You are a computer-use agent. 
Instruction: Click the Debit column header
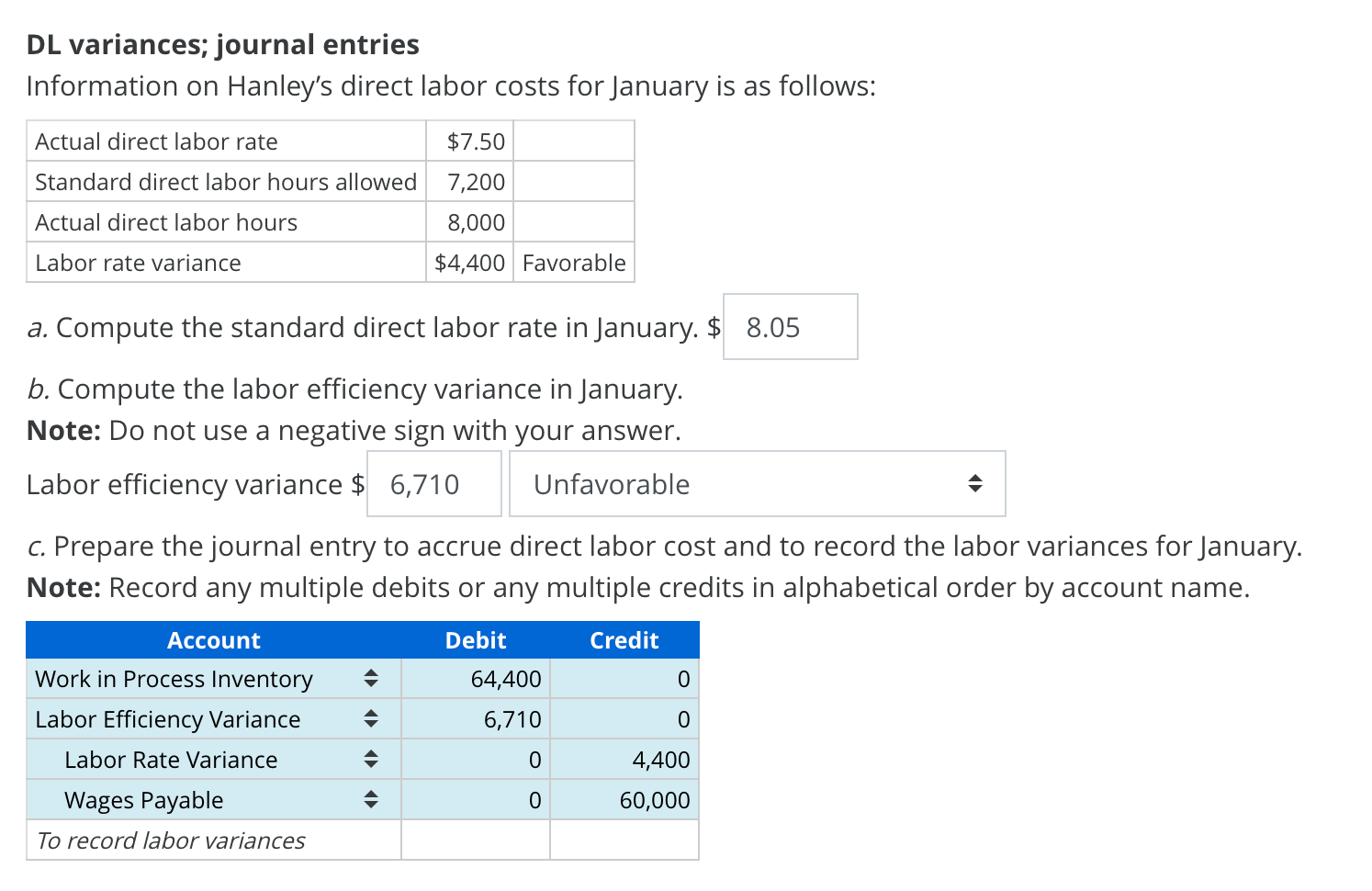474,639
